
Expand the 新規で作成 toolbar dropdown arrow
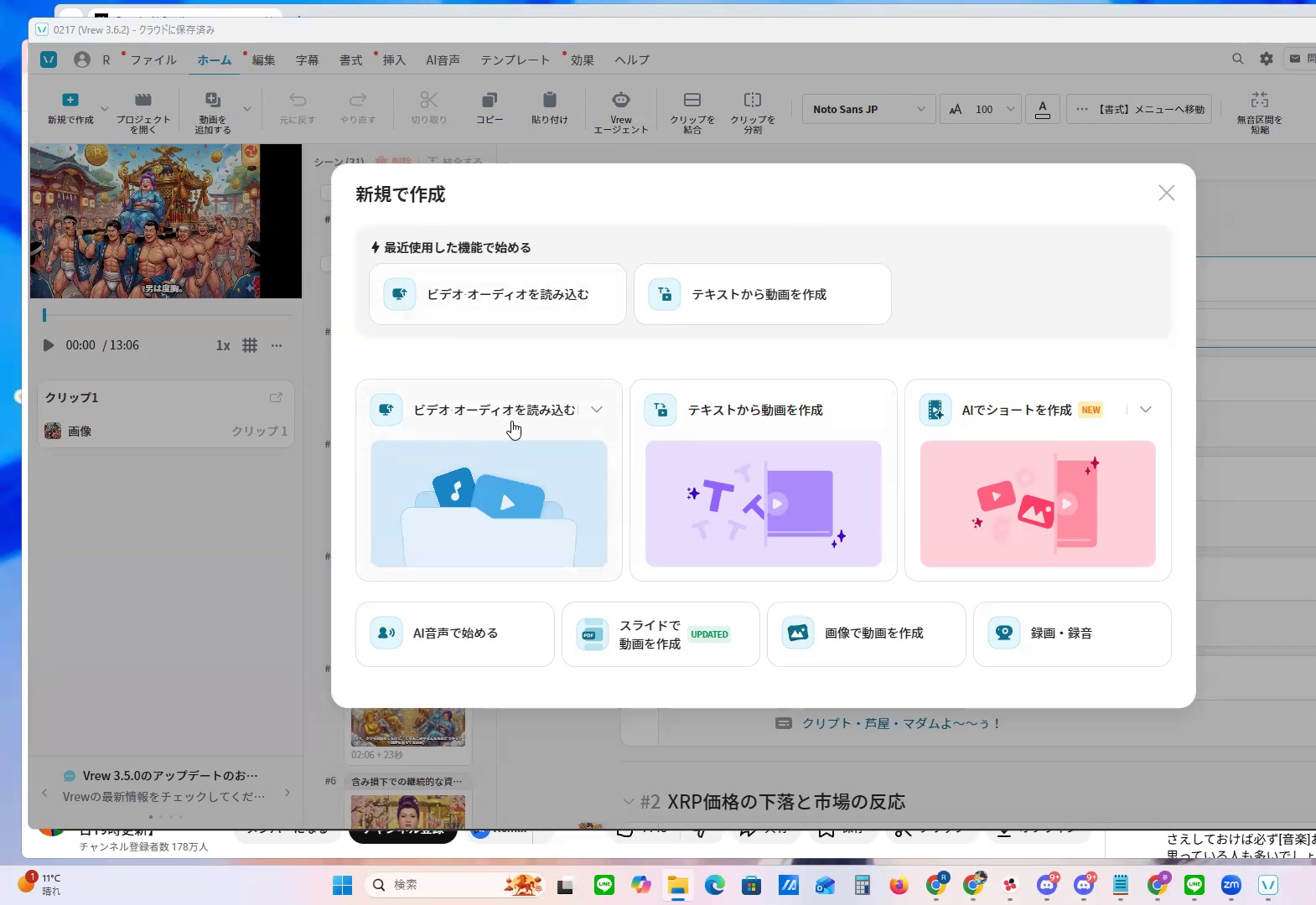105,109
